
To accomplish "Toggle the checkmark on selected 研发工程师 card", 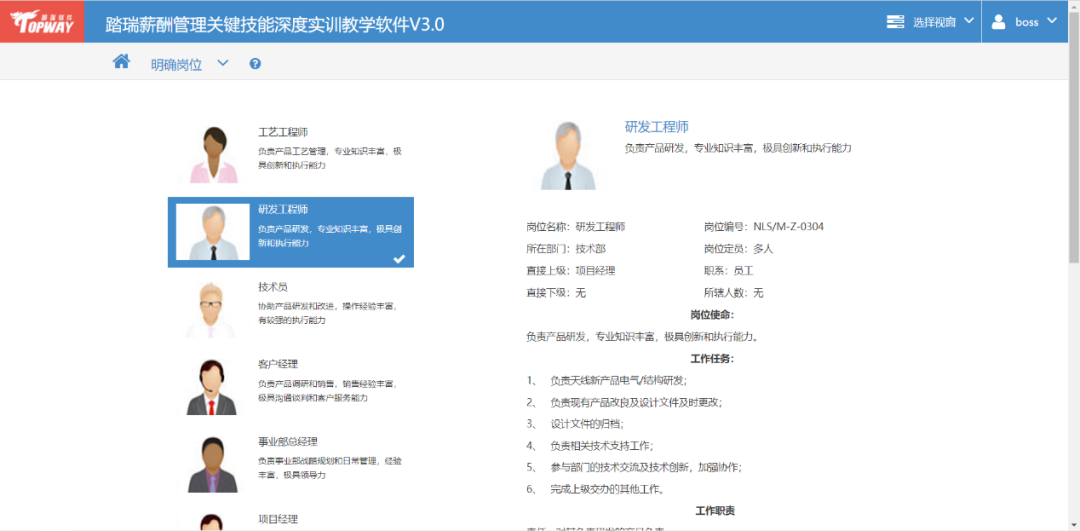I will (399, 258).
